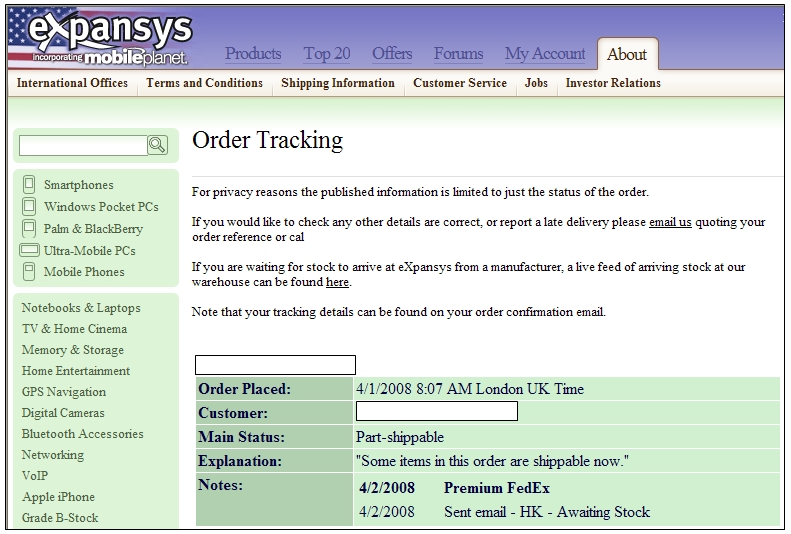Follow the 'here' arriving stock link
This screenshot has height=534, width=791.
click(x=337, y=282)
